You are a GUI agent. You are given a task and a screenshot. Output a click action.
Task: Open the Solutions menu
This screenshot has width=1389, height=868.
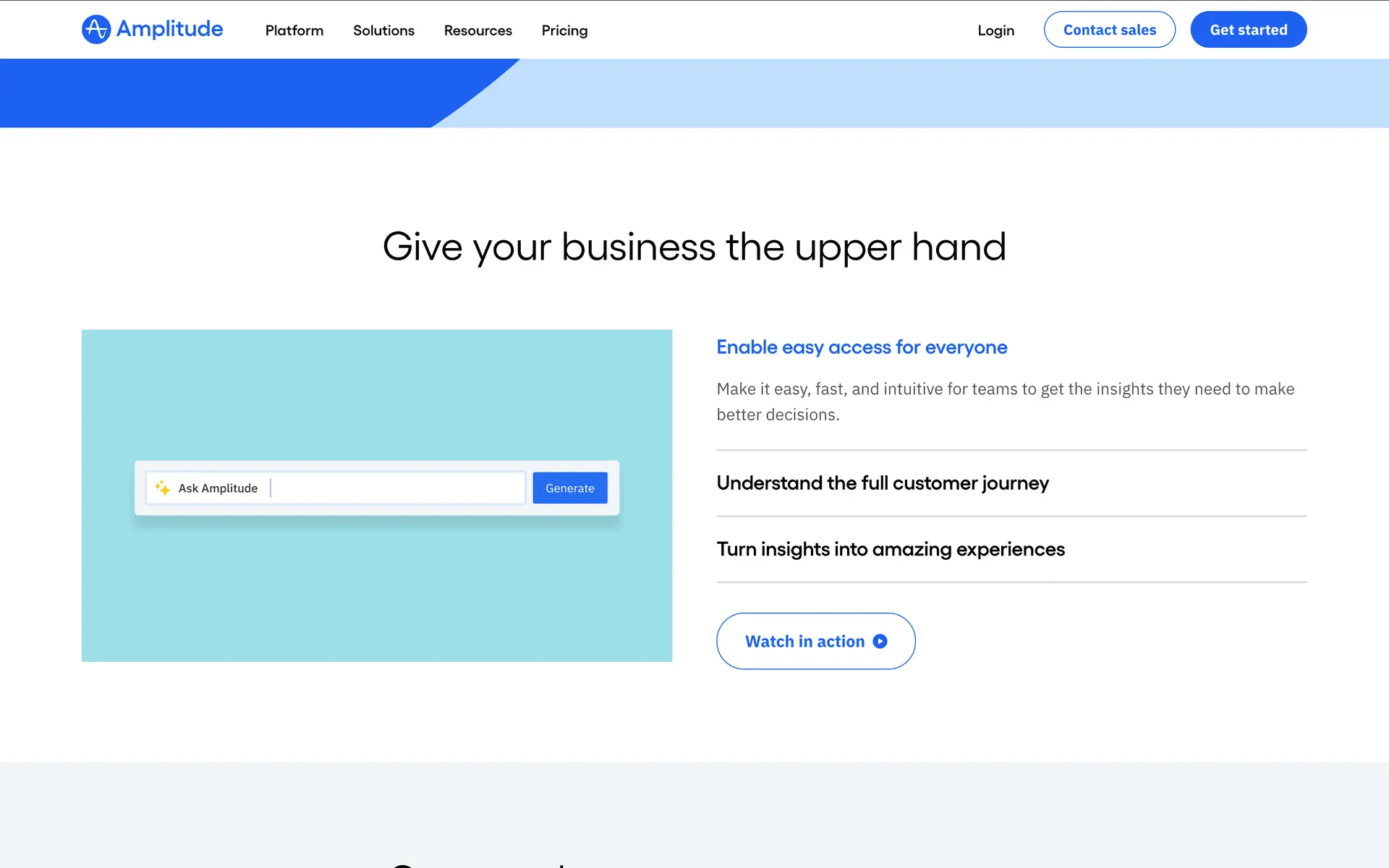(x=383, y=30)
